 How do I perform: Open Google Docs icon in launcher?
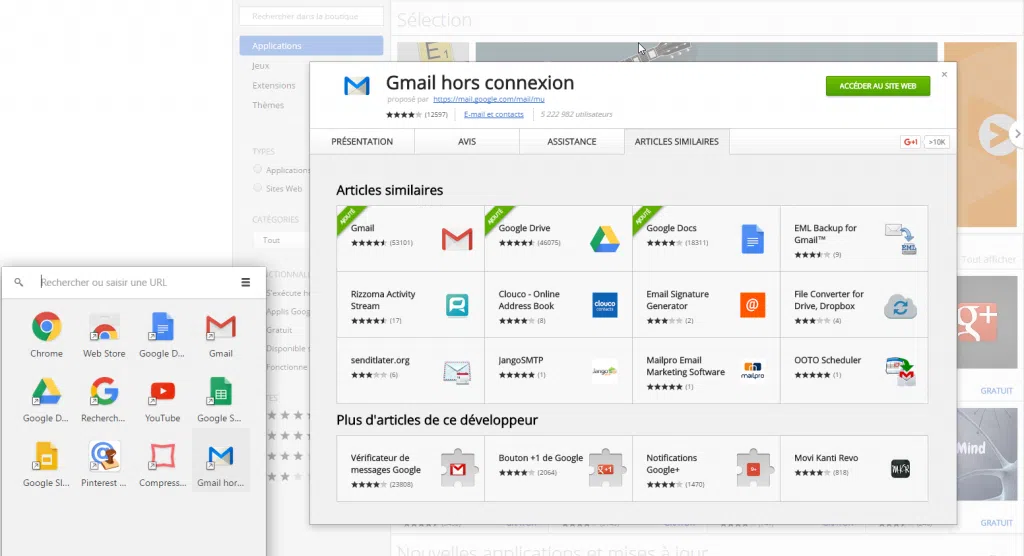click(x=162, y=335)
